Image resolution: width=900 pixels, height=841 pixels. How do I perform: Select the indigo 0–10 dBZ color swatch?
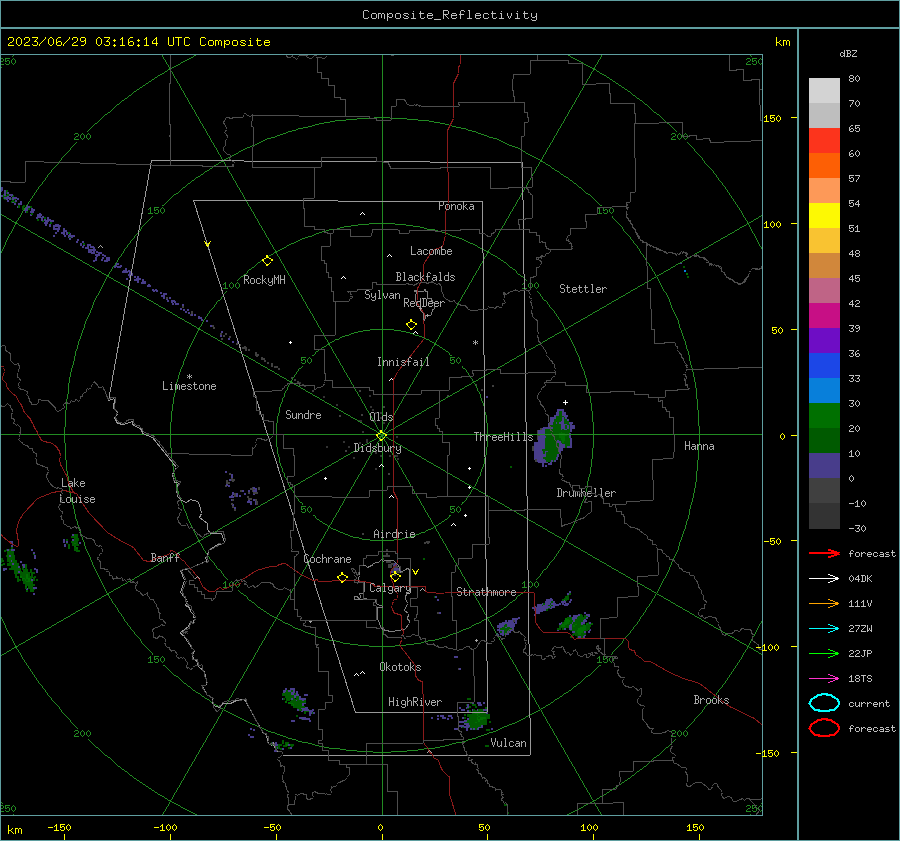pos(824,466)
